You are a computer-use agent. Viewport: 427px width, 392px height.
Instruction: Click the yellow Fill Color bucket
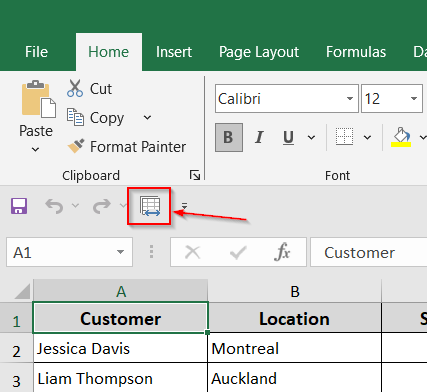click(x=401, y=137)
